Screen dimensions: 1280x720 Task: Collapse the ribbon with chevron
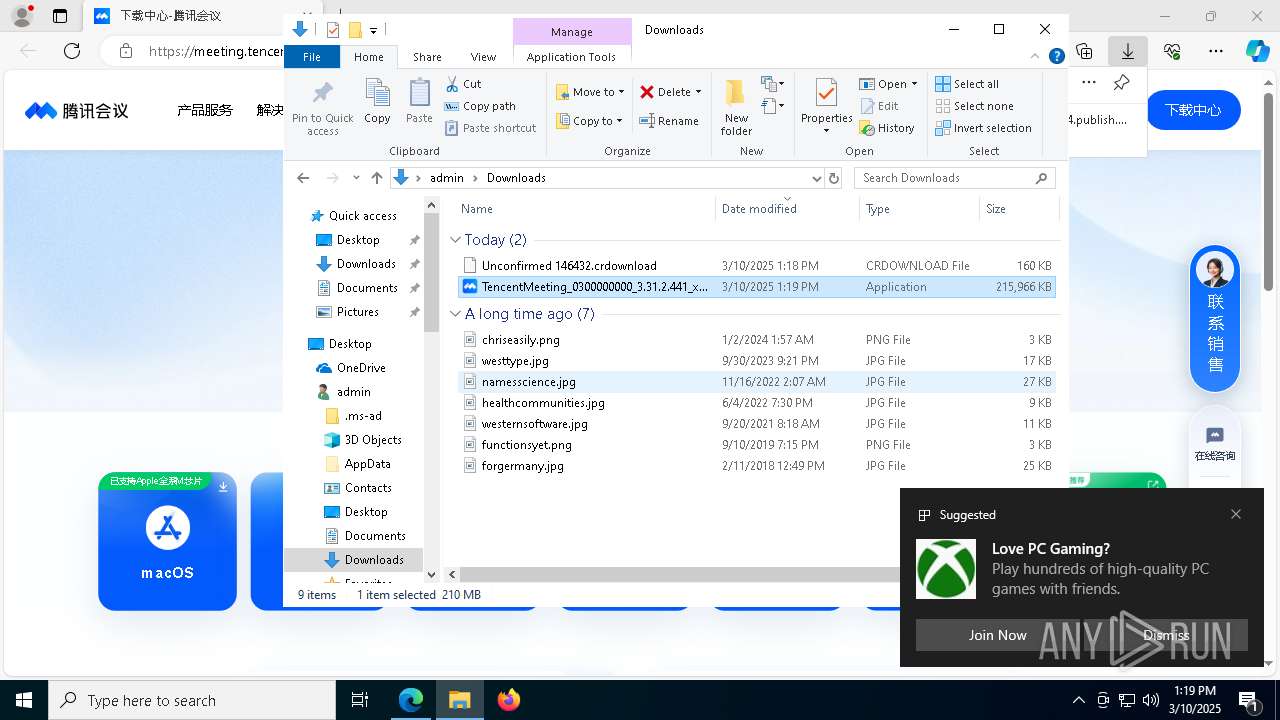(x=1036, y=57)
